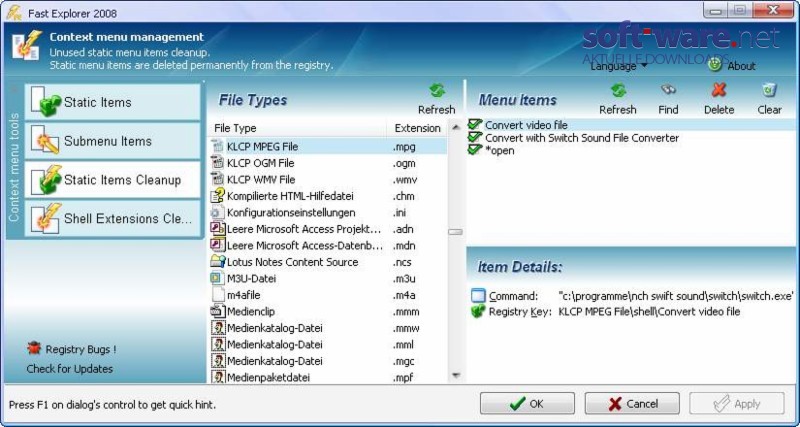Click the Check for Updates link
This screenshot has height=427, width=800.
click(x=70, y=369)
